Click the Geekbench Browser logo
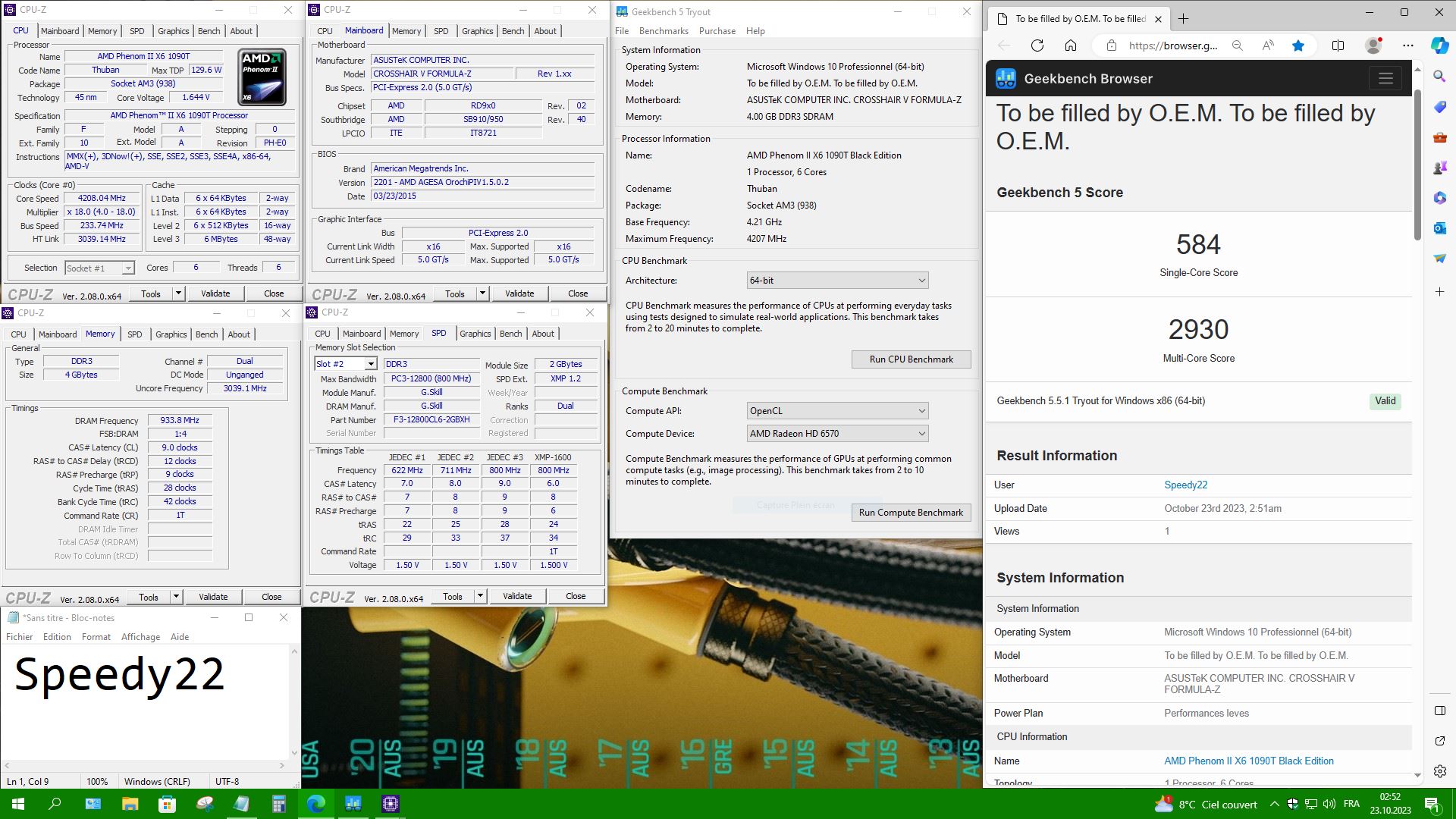Viewport: 1456px width, 819px height. tap(1006, 78)
